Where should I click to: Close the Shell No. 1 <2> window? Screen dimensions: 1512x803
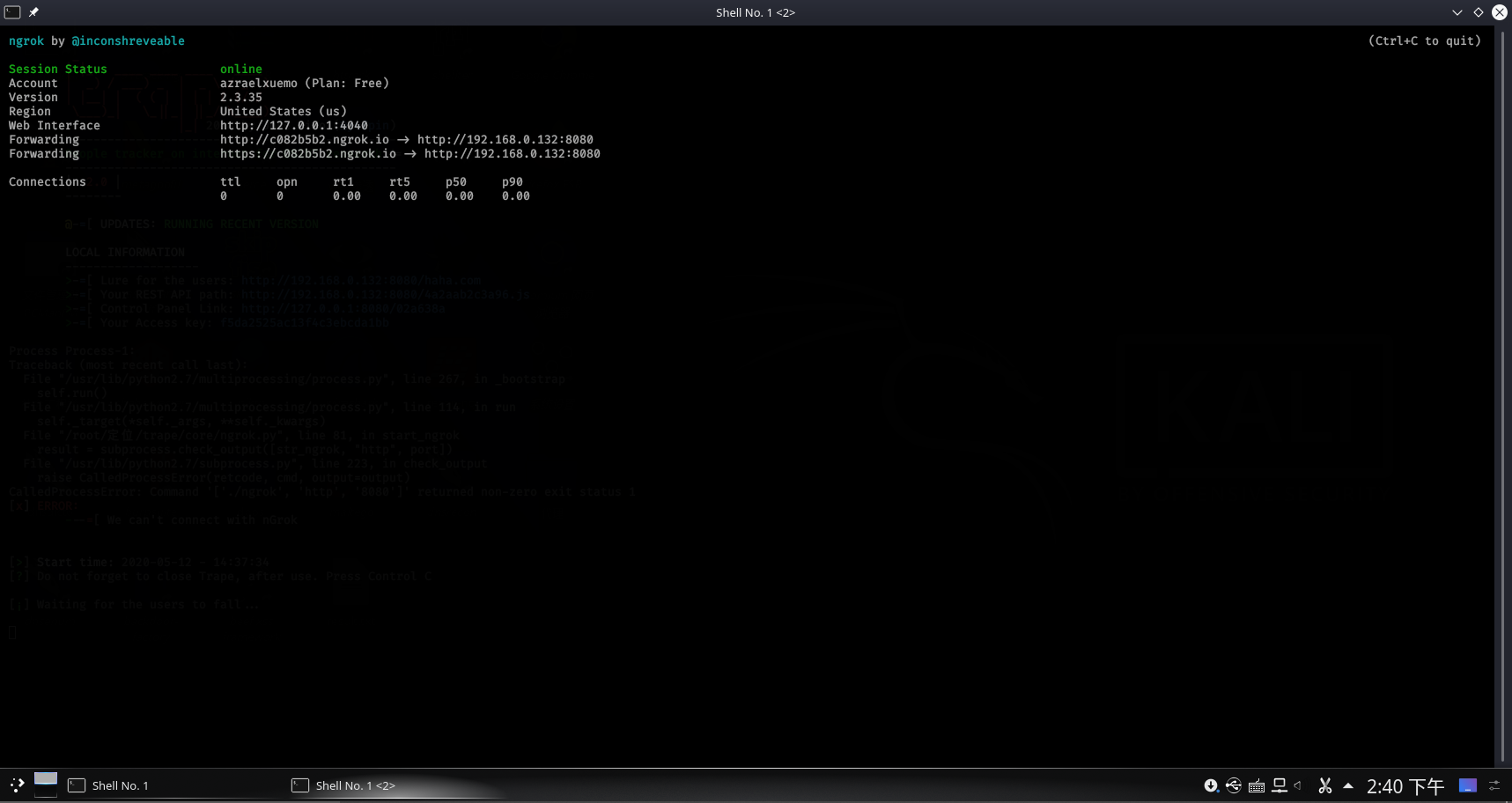[1500, 12]
